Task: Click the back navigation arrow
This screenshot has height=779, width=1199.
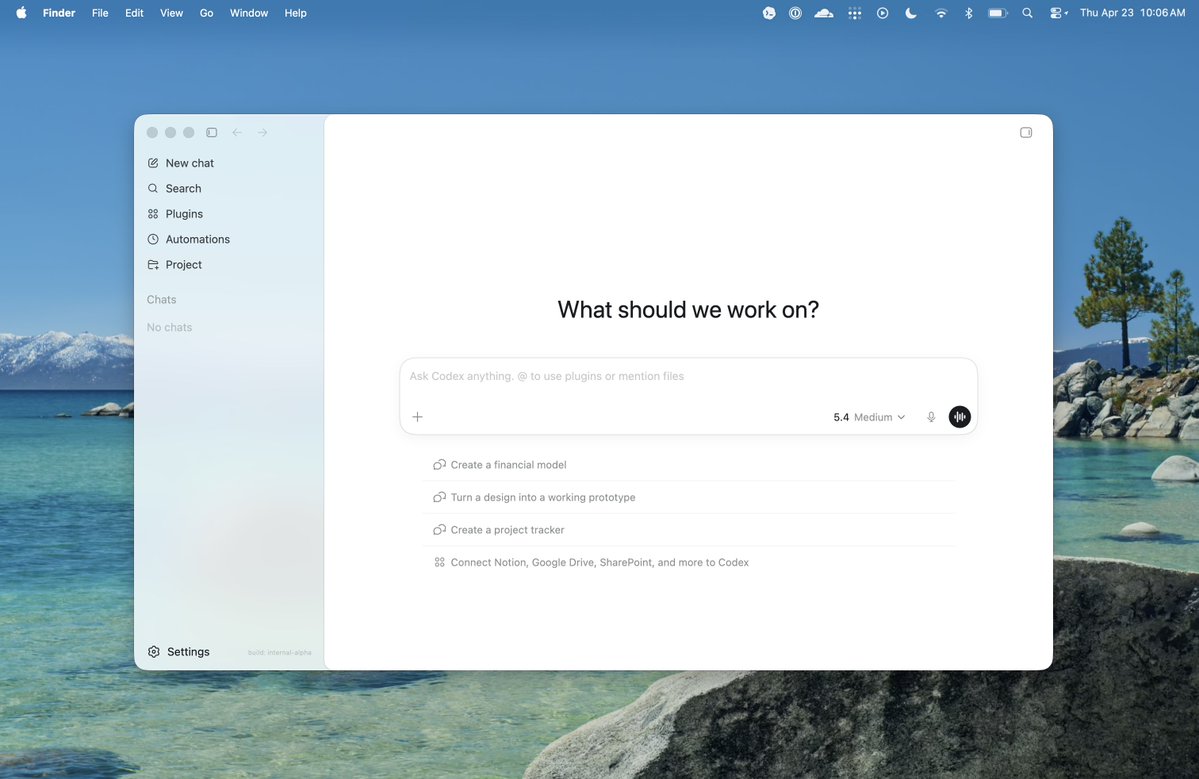Action: (237, 132)
